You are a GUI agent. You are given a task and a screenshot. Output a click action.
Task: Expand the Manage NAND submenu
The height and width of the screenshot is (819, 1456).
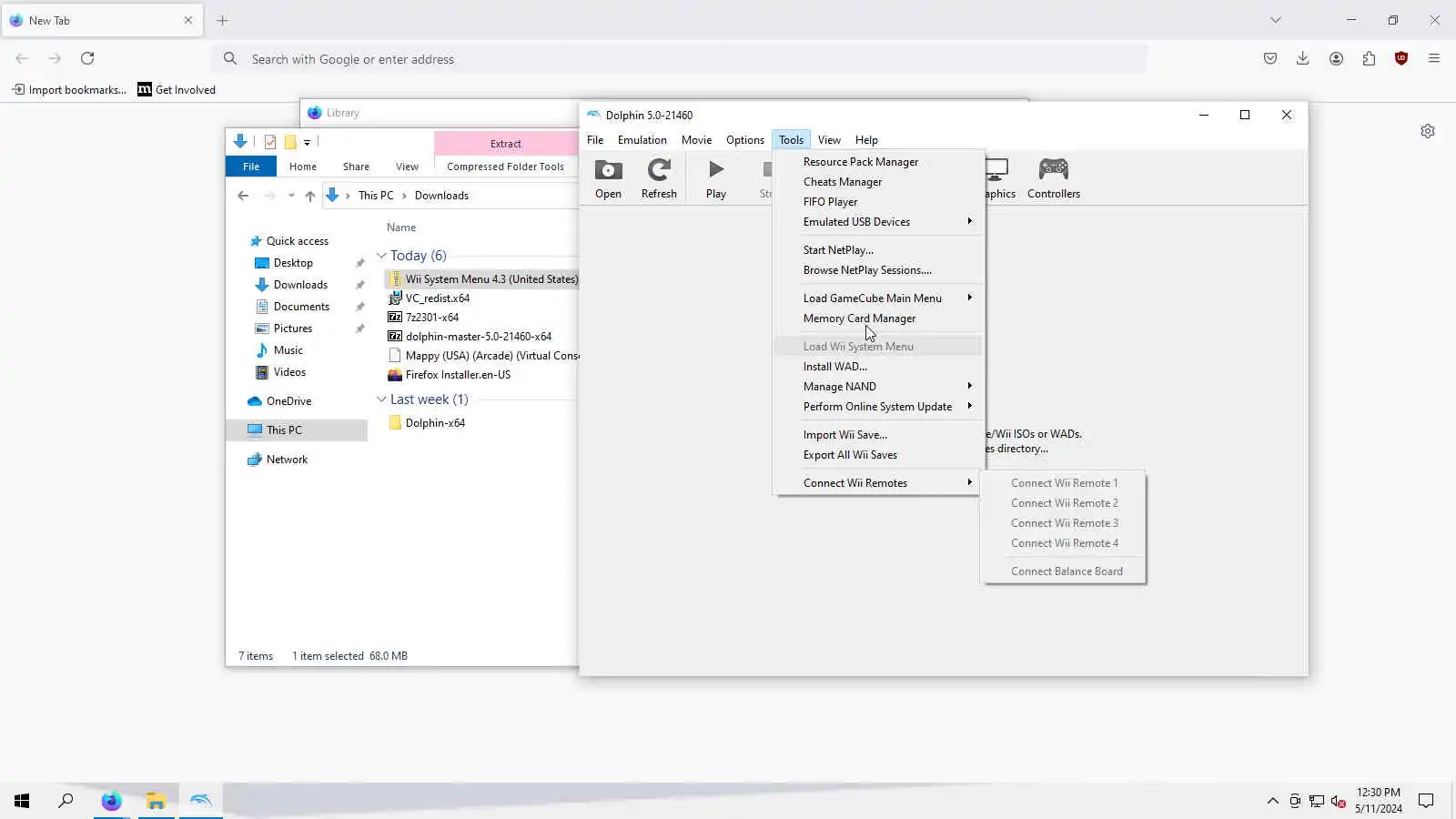879,387
